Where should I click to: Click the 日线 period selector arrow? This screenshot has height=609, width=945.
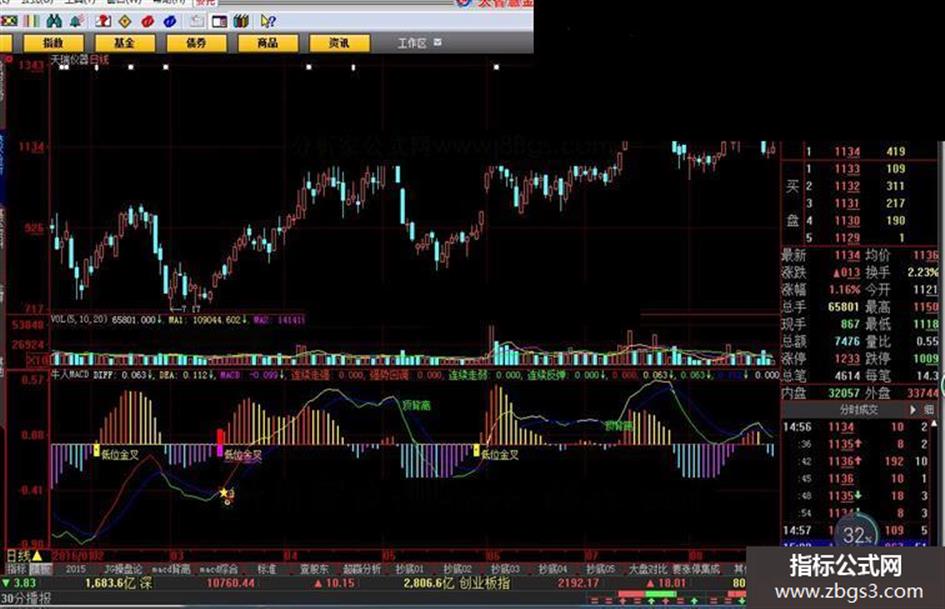(37, 555)
